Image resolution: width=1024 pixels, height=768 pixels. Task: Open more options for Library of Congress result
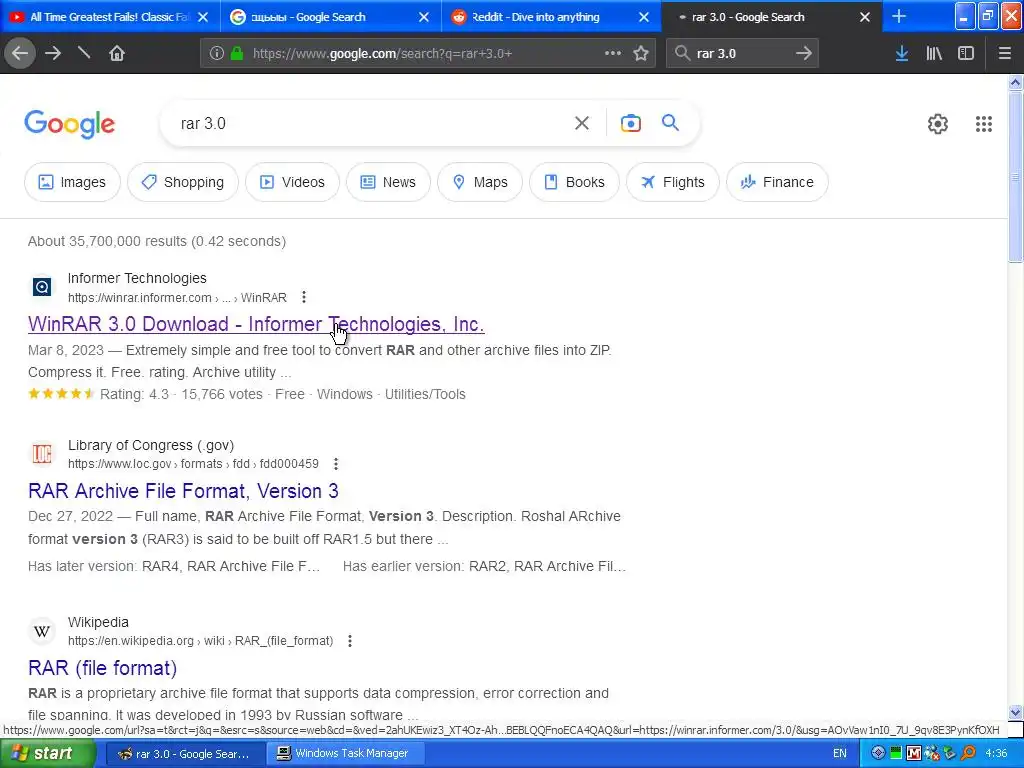336,464
